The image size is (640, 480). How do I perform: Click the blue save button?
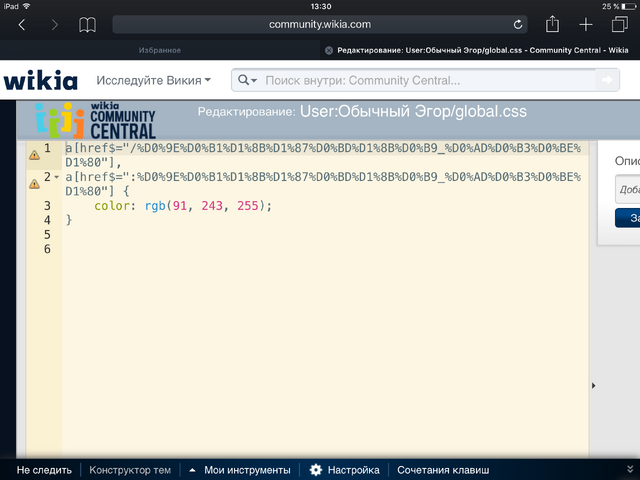click(627, 218)
